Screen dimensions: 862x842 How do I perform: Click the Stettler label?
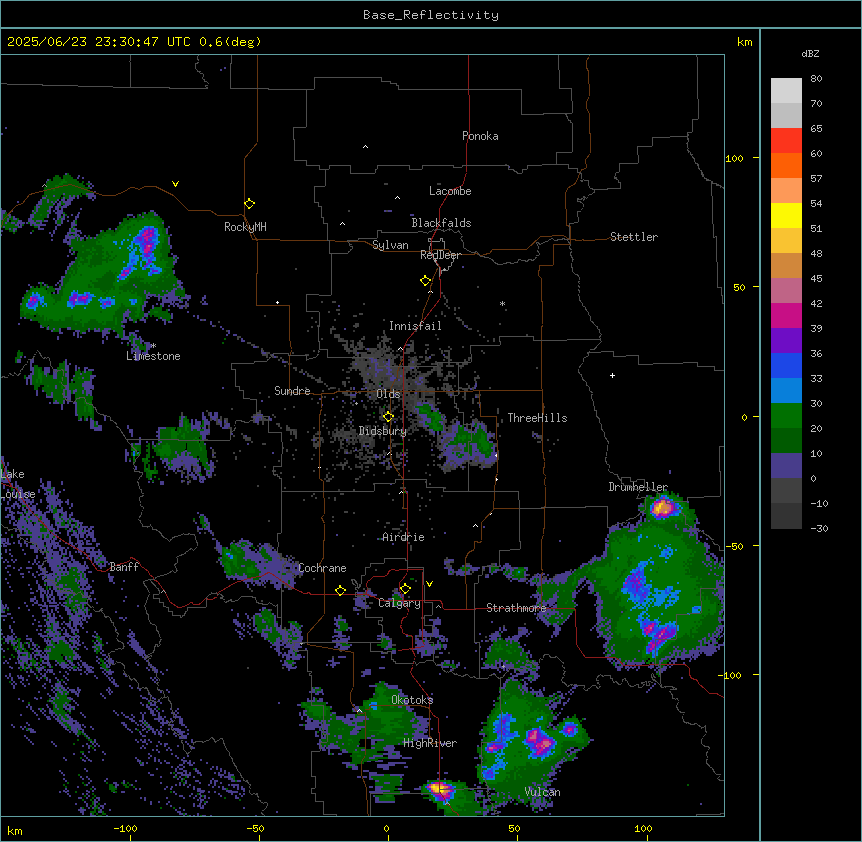coord(634,237)
